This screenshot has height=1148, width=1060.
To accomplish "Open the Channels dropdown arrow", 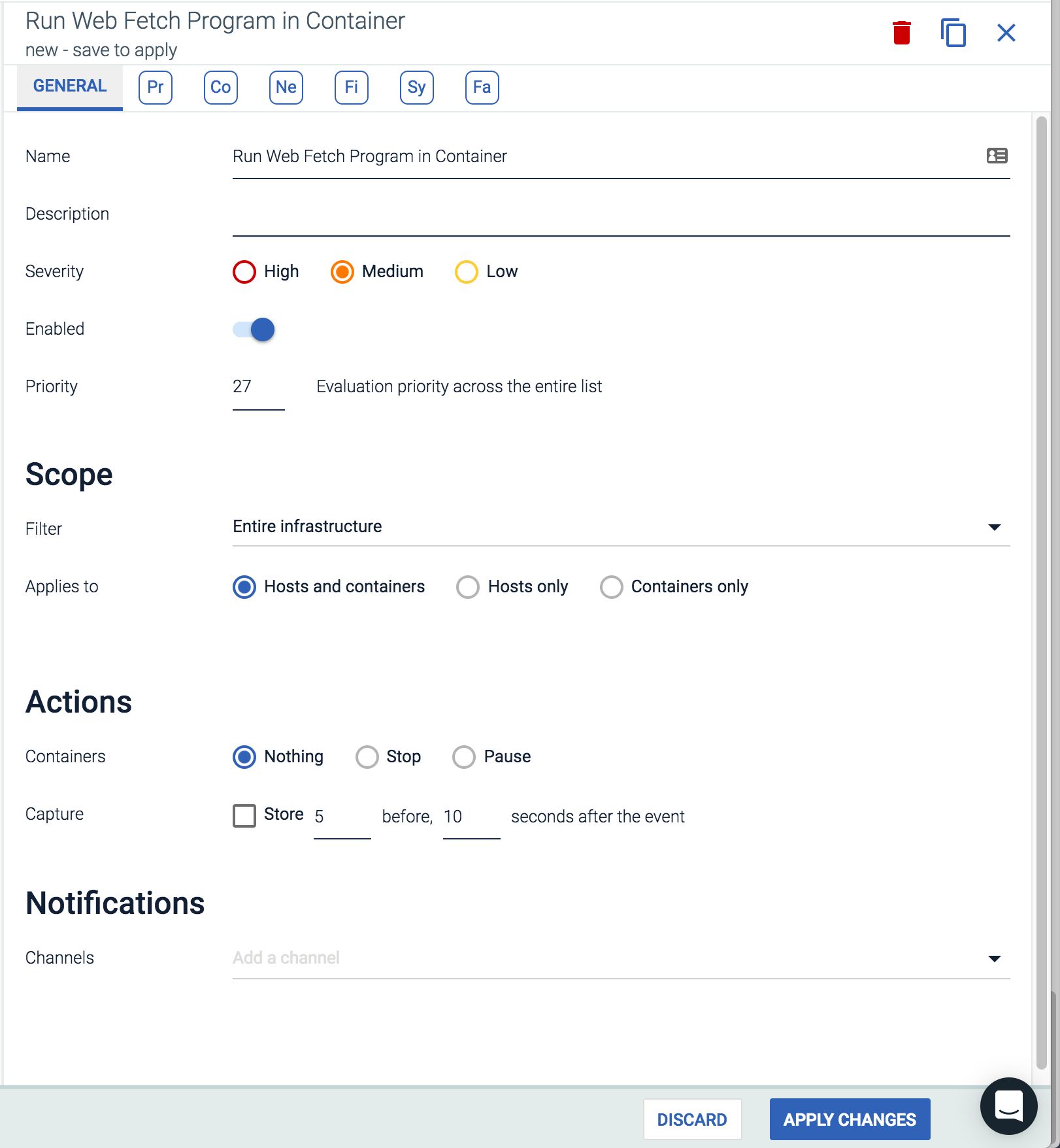I will tap(995, 958).
